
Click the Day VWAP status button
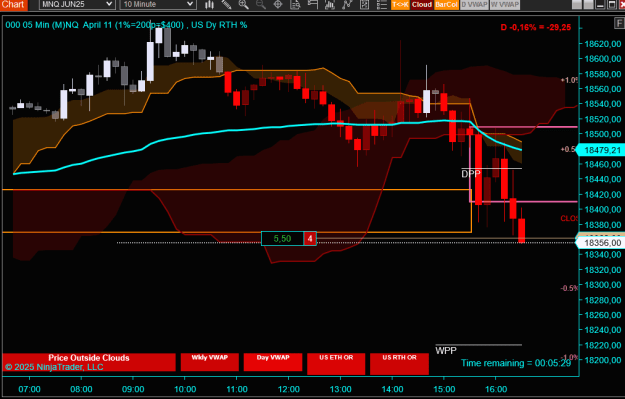point(273,362)
